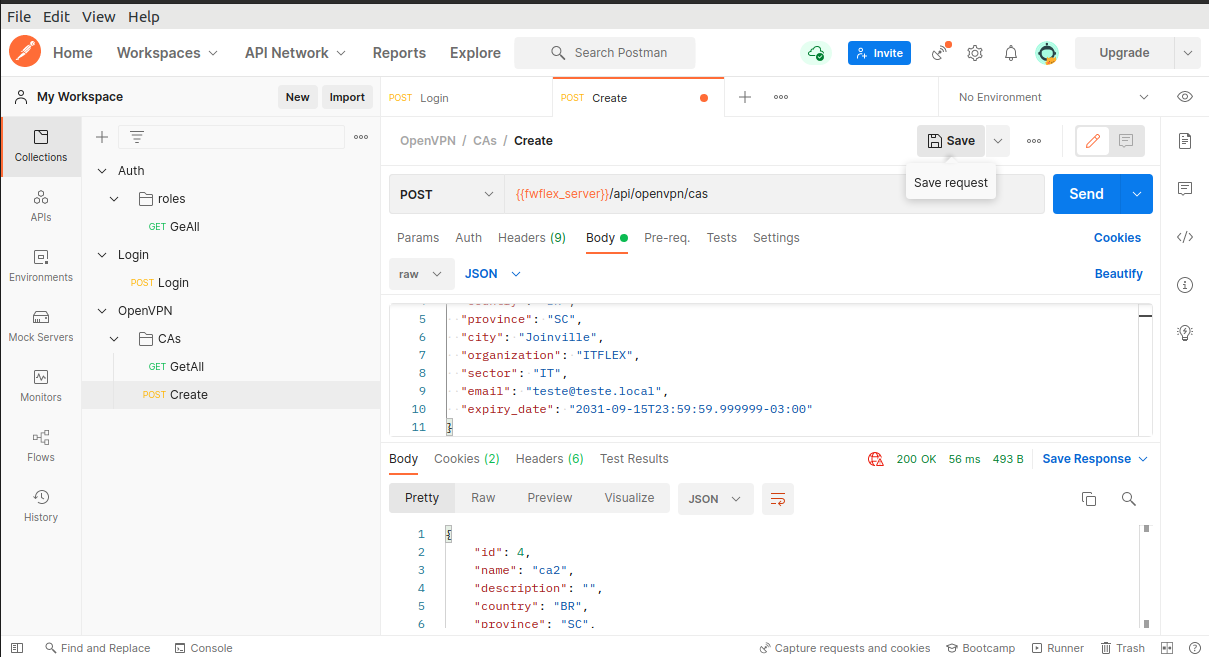This screenshot has height=657, width=1209.
Task: Open the Workspaces dropdown
Action: 167,53
